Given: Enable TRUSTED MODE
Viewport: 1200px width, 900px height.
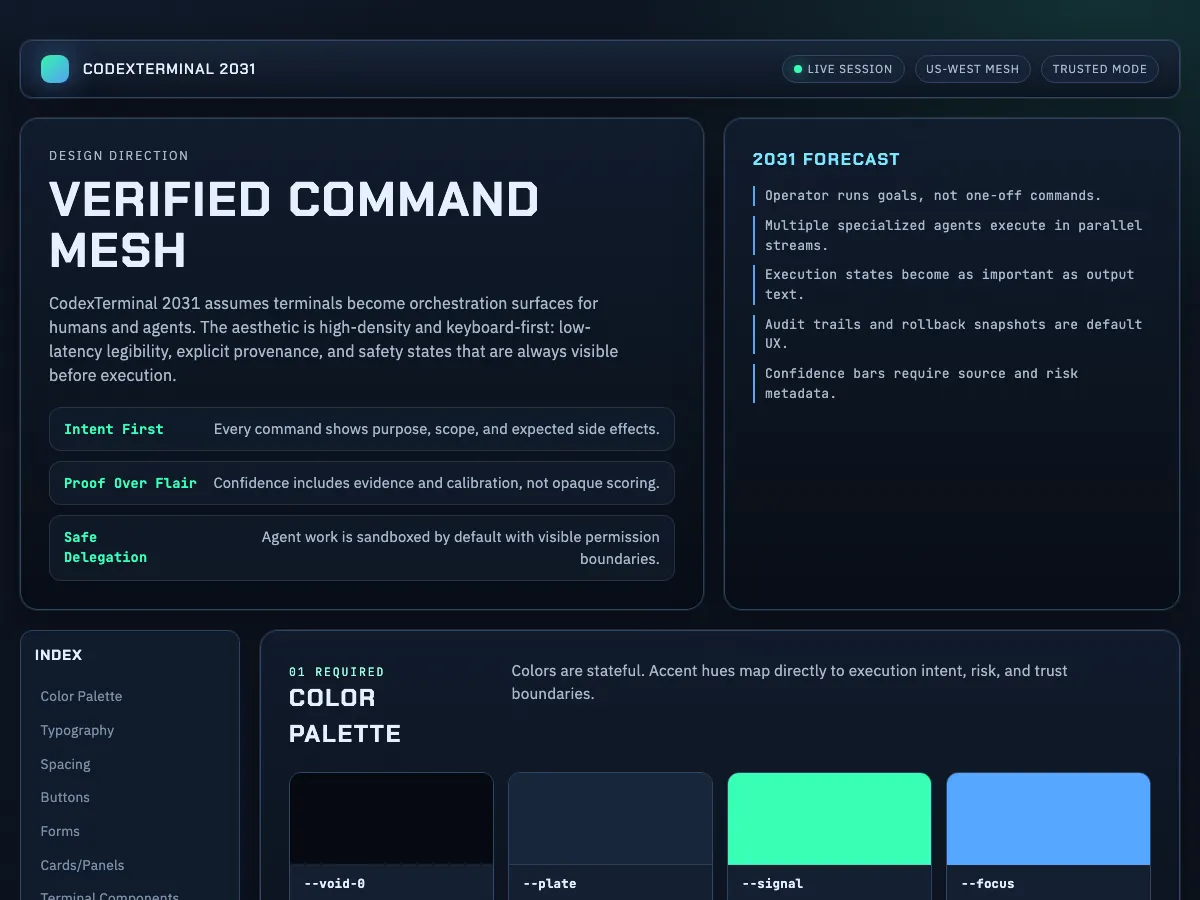Looking at the screenshot, I should (1100, 69).
